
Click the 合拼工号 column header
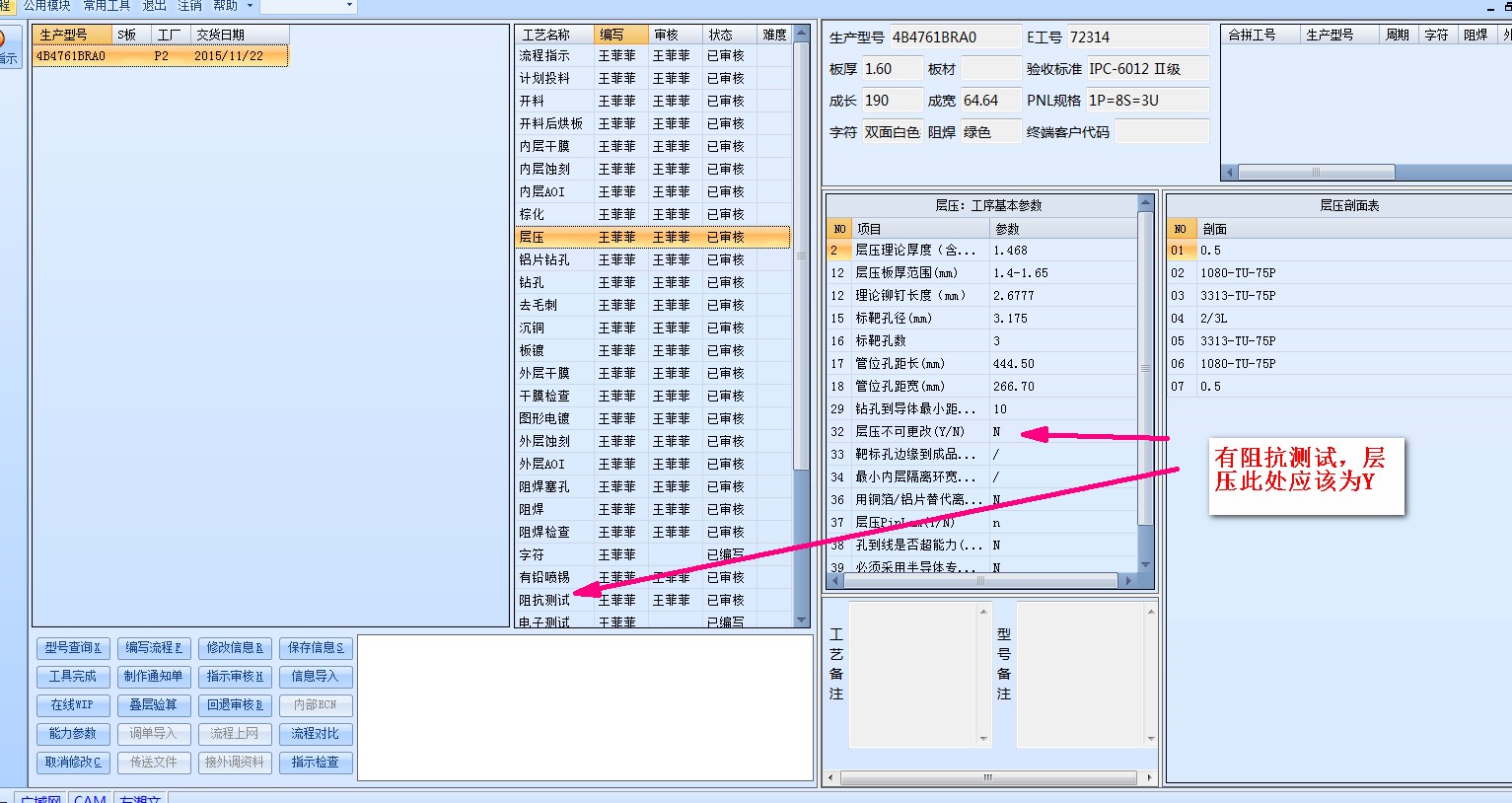tap(1261, 35)
